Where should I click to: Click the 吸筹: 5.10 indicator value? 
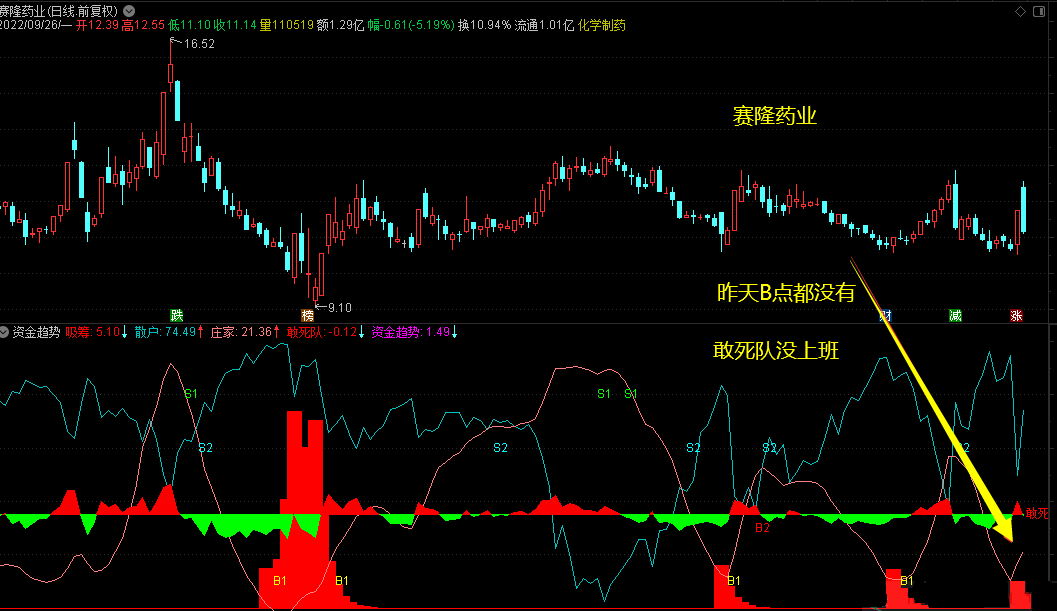coord(92,332)
